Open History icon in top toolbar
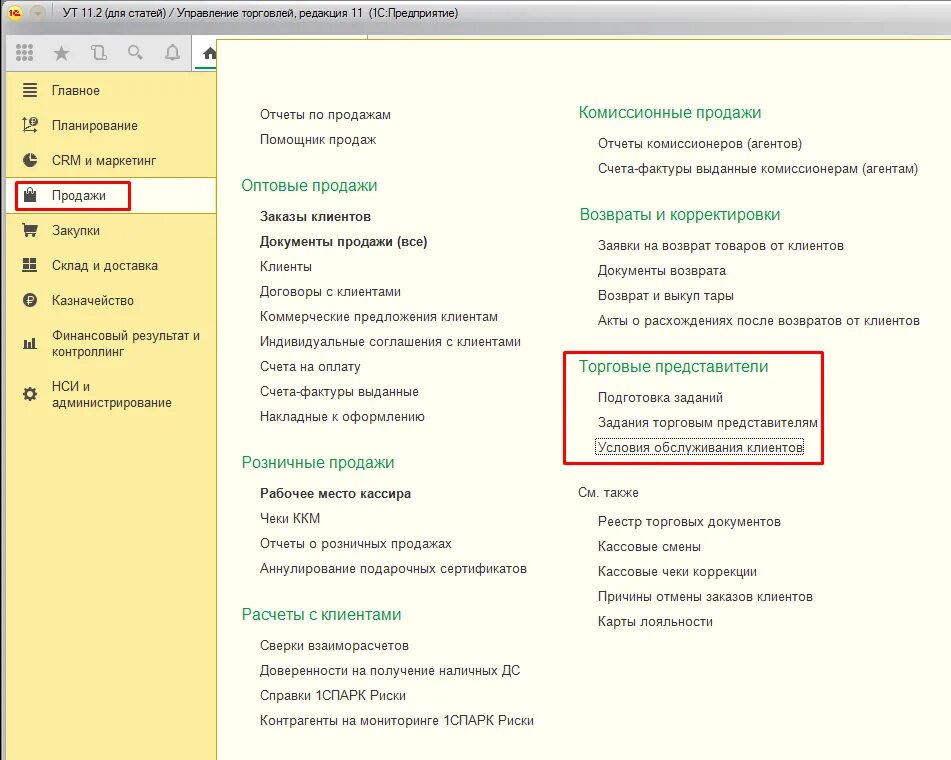 [98, 53]
